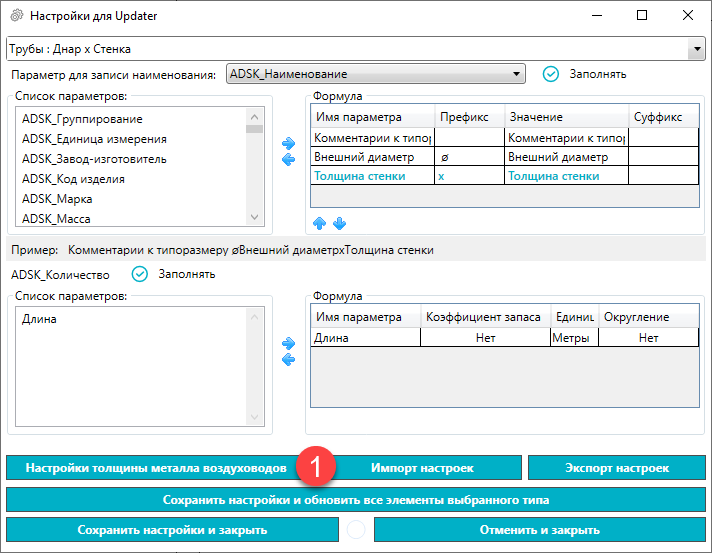This screenshot has width=712, height=553.
Task: Move formula row down with down arrow
Action: [339, 223]
